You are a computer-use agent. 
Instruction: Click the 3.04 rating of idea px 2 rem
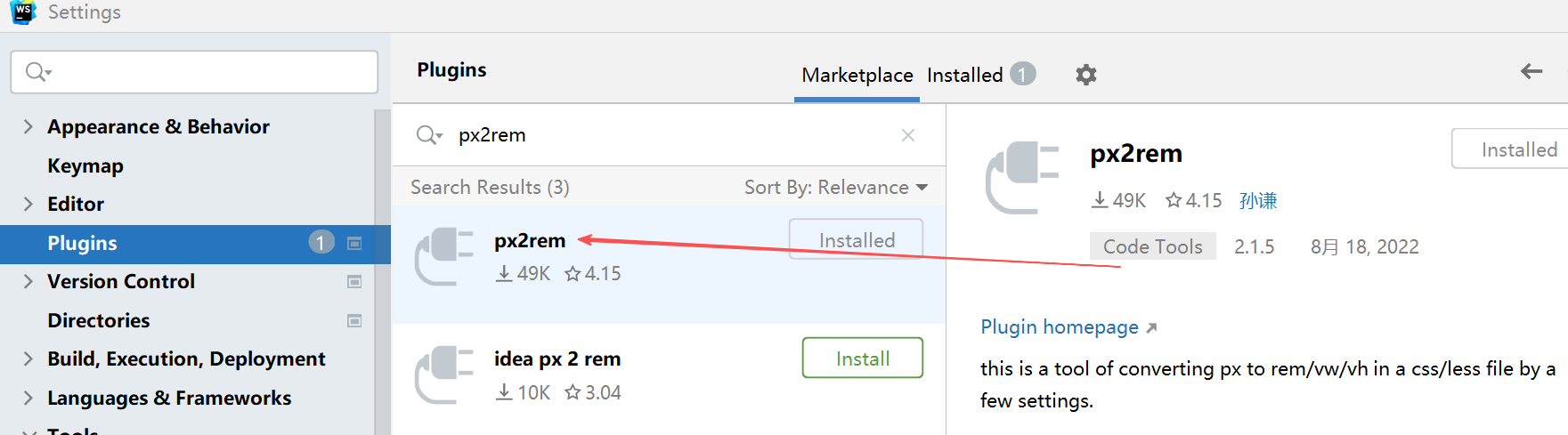(593, 392)
